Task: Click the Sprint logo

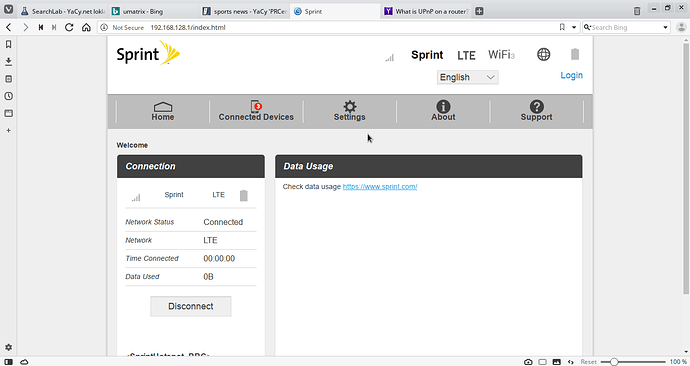Action: point(148,54)
